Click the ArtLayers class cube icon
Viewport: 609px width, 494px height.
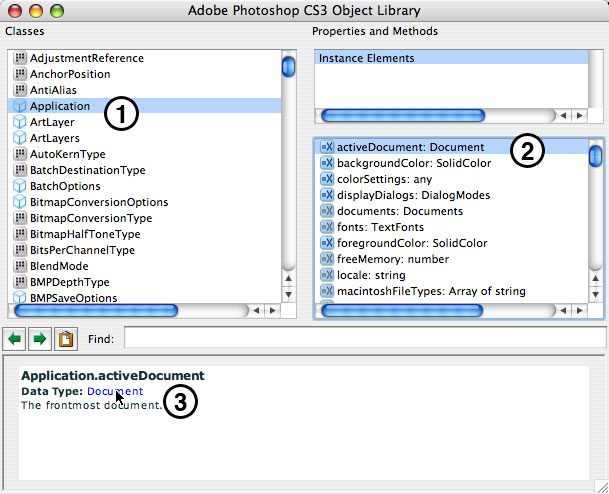click(x=20, y=138)
